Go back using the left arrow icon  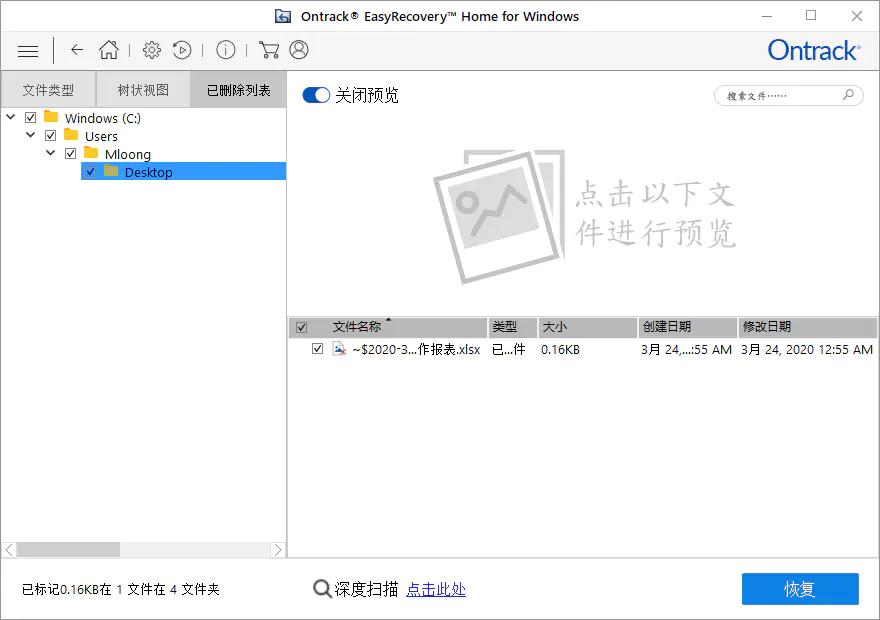point(77,50)
